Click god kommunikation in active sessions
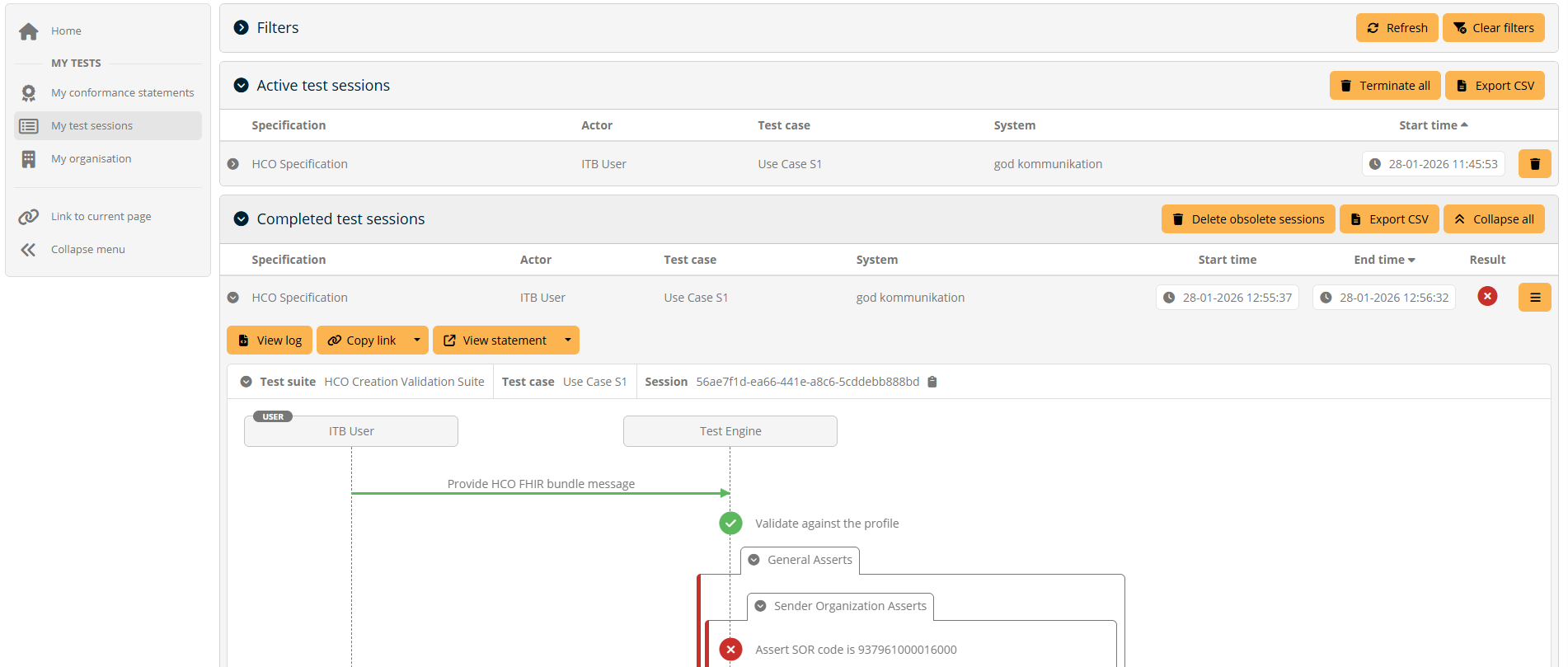The width and height of the screenshot is (1568, 667). (x=1048, y=164)
